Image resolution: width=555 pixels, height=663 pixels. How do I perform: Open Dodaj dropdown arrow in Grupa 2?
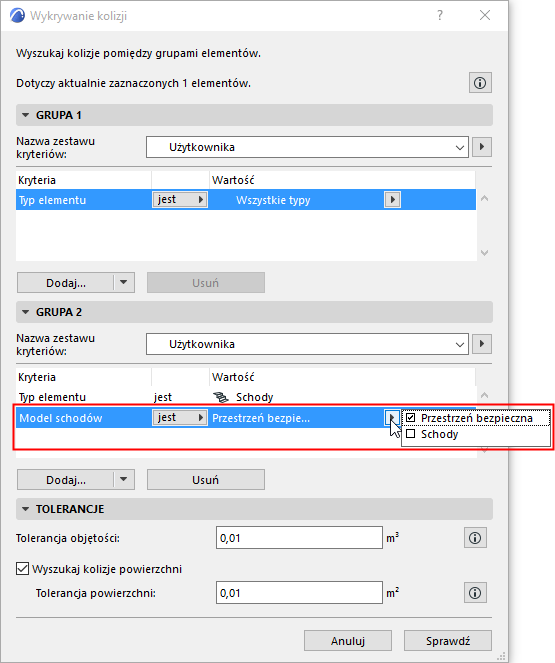tap(124, 479)
